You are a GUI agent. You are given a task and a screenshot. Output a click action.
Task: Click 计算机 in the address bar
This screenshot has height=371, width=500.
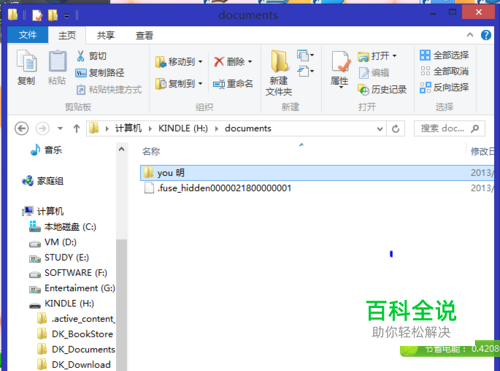click(128, 128)
